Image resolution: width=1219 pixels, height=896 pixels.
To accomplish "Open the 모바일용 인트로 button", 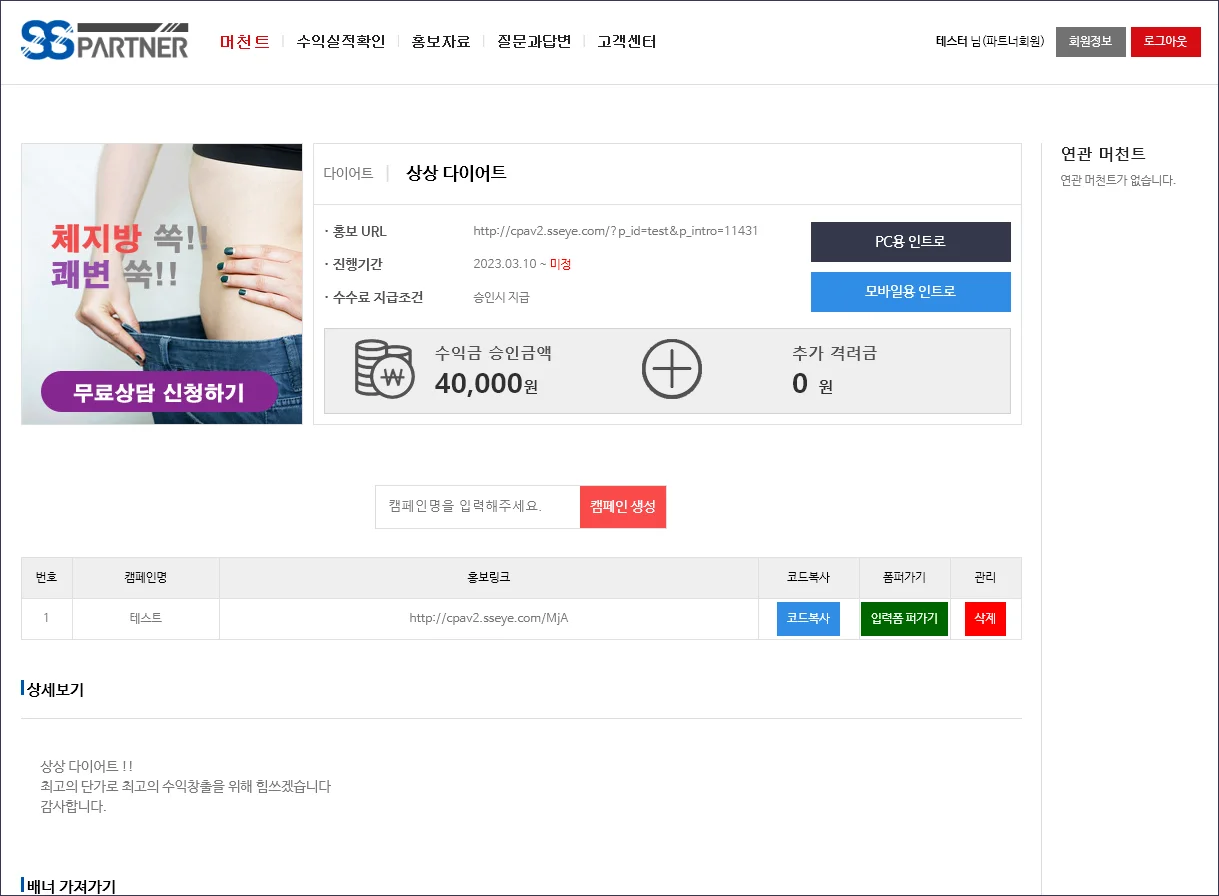I will [x=911, y=292].
